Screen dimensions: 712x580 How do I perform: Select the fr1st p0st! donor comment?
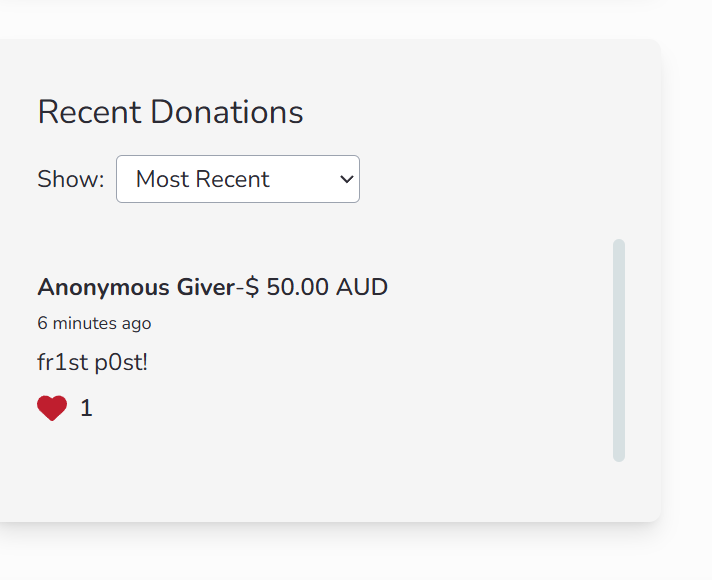pos(93,362)
